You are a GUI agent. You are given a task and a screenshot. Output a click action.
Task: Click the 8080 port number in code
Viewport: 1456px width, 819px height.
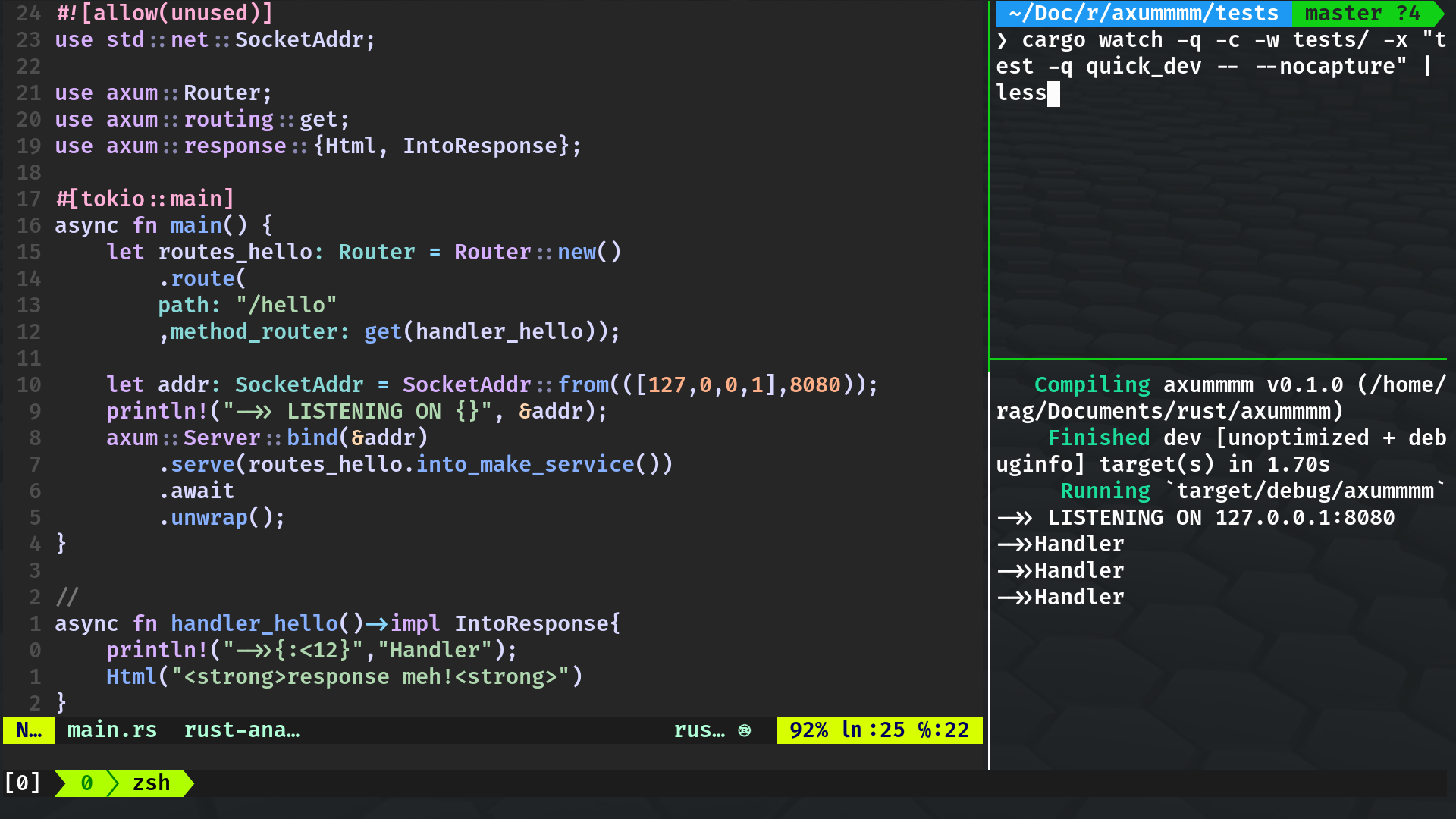pyautogui.click(x=815, y=385)
